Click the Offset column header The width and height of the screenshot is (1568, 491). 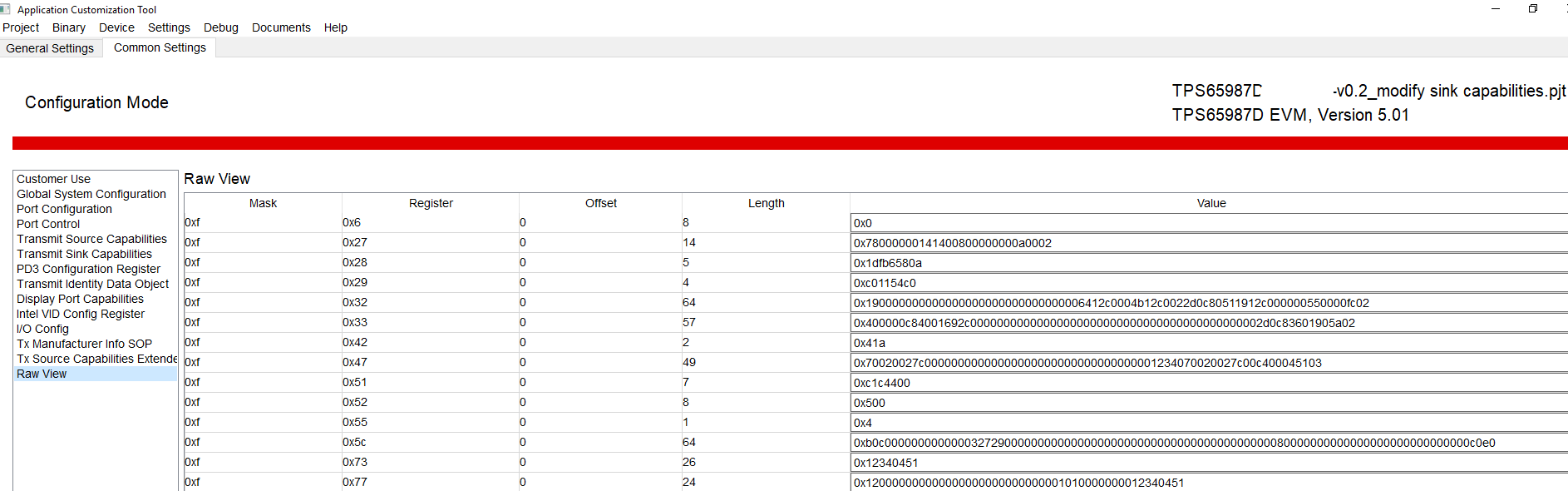click(x=600, y=203)
